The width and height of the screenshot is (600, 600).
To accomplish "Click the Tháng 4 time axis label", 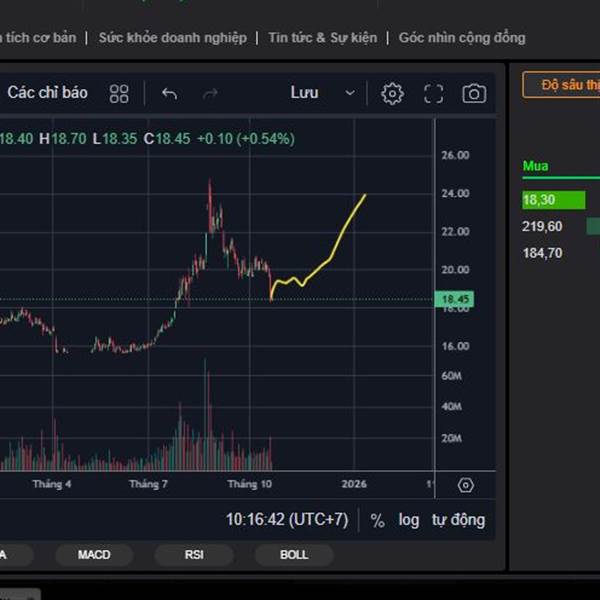I will [x=52, y=484].
